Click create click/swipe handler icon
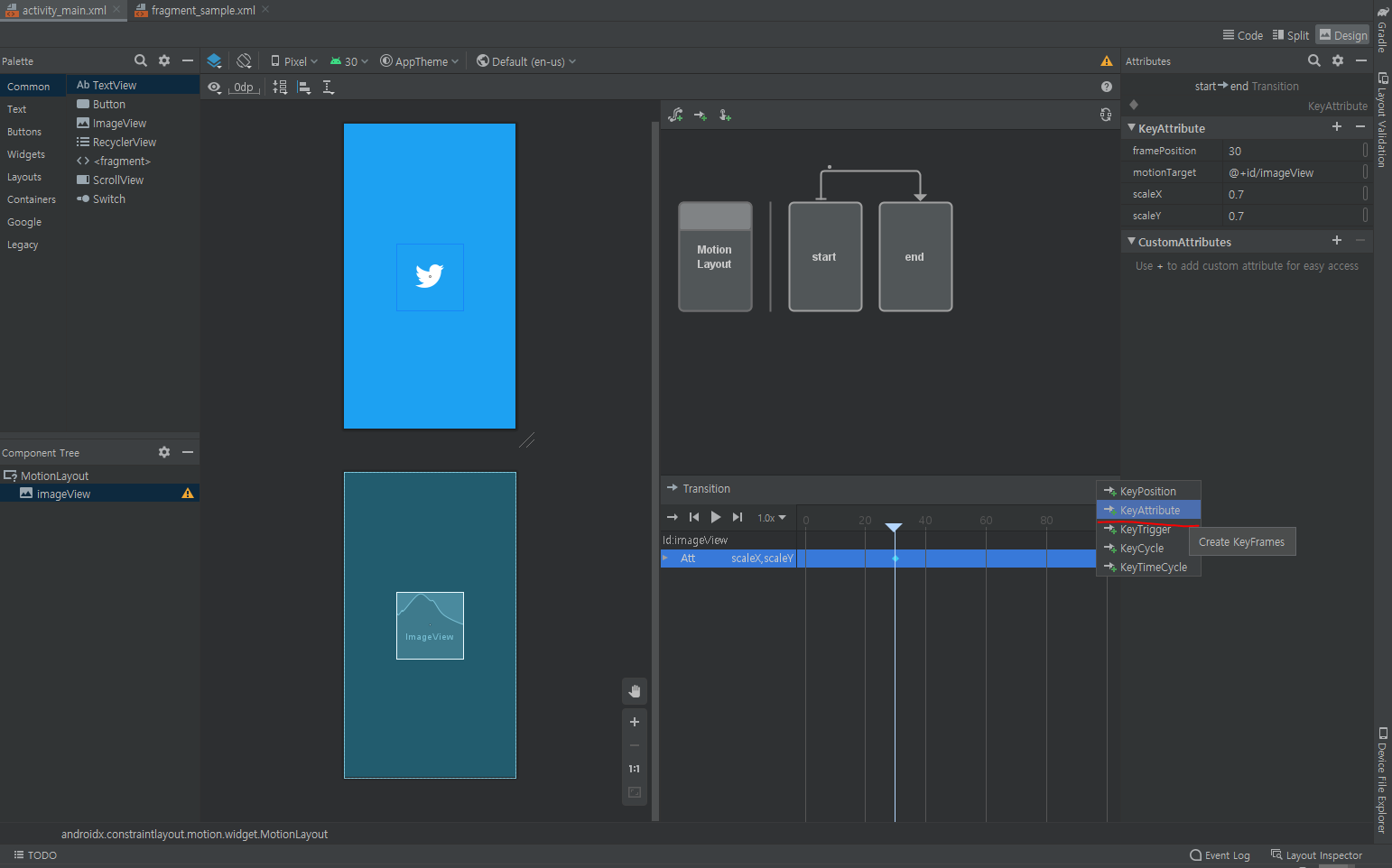Image resolution: width=1392 pixels, height=868 pixels. click(725, 115)
